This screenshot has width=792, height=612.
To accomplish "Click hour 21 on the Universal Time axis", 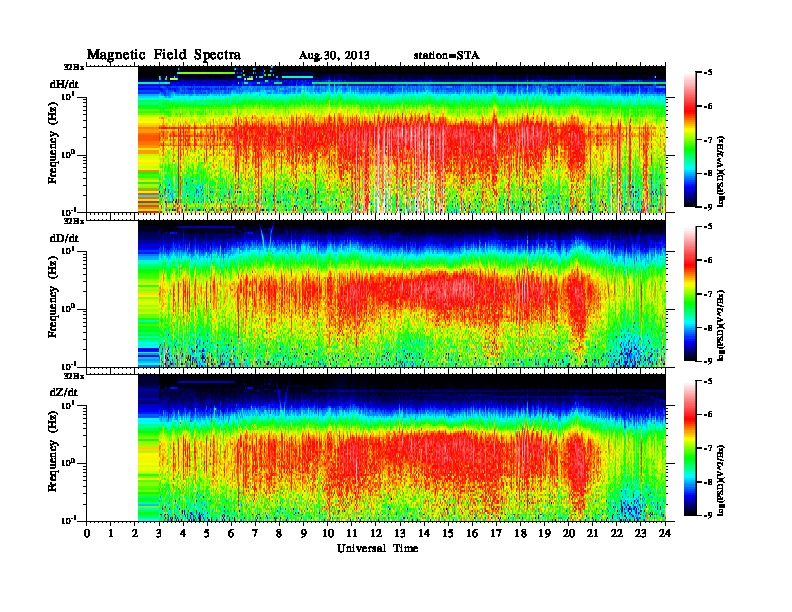I will click(x=592, y=534).
